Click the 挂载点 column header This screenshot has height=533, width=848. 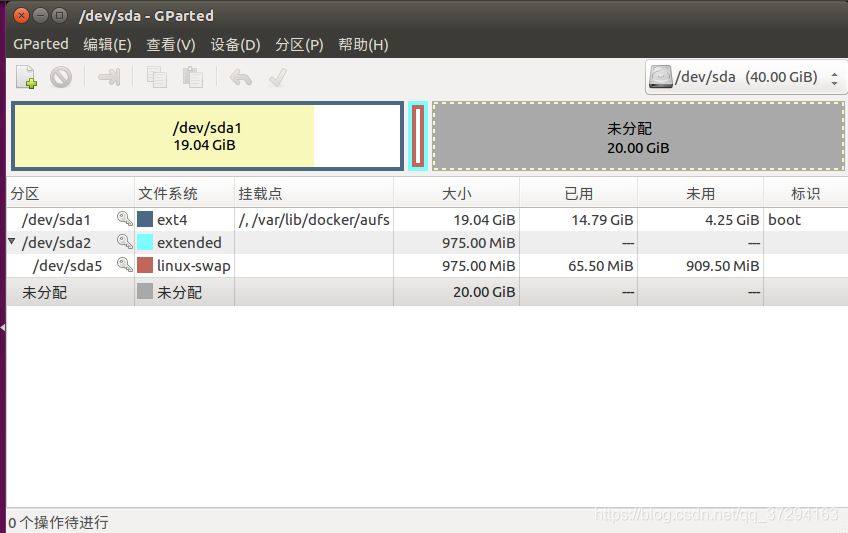314,193
